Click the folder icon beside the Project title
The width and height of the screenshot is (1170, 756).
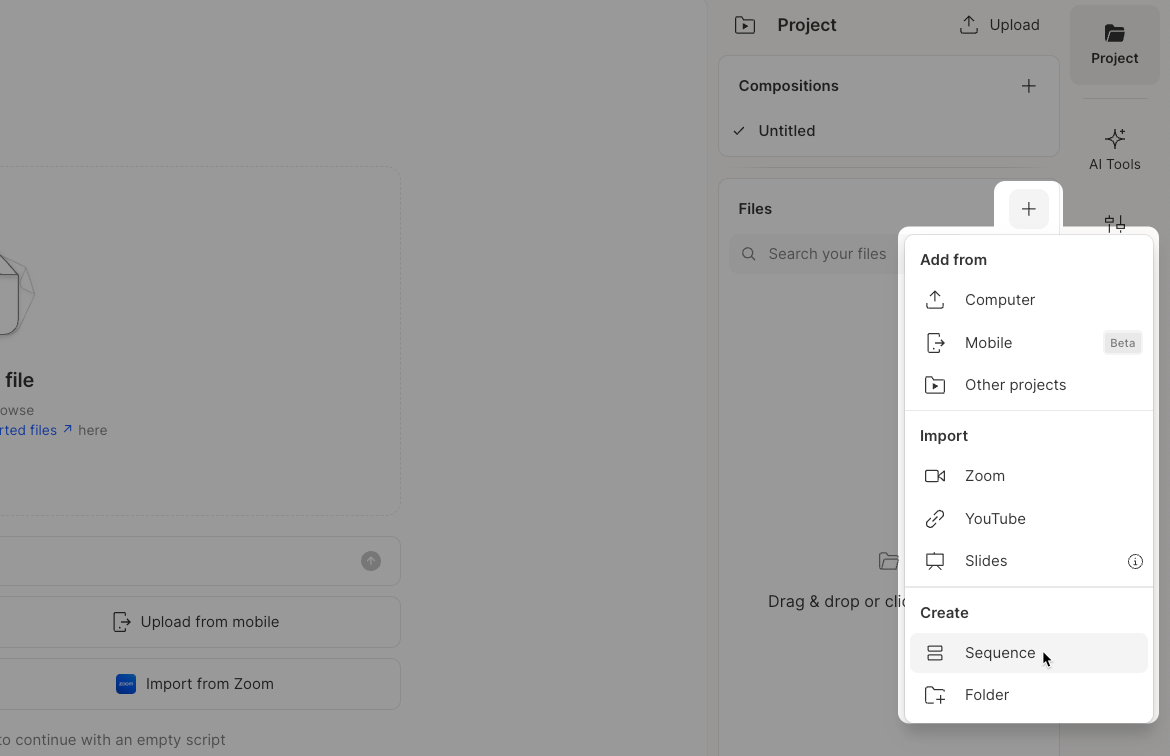744,24
